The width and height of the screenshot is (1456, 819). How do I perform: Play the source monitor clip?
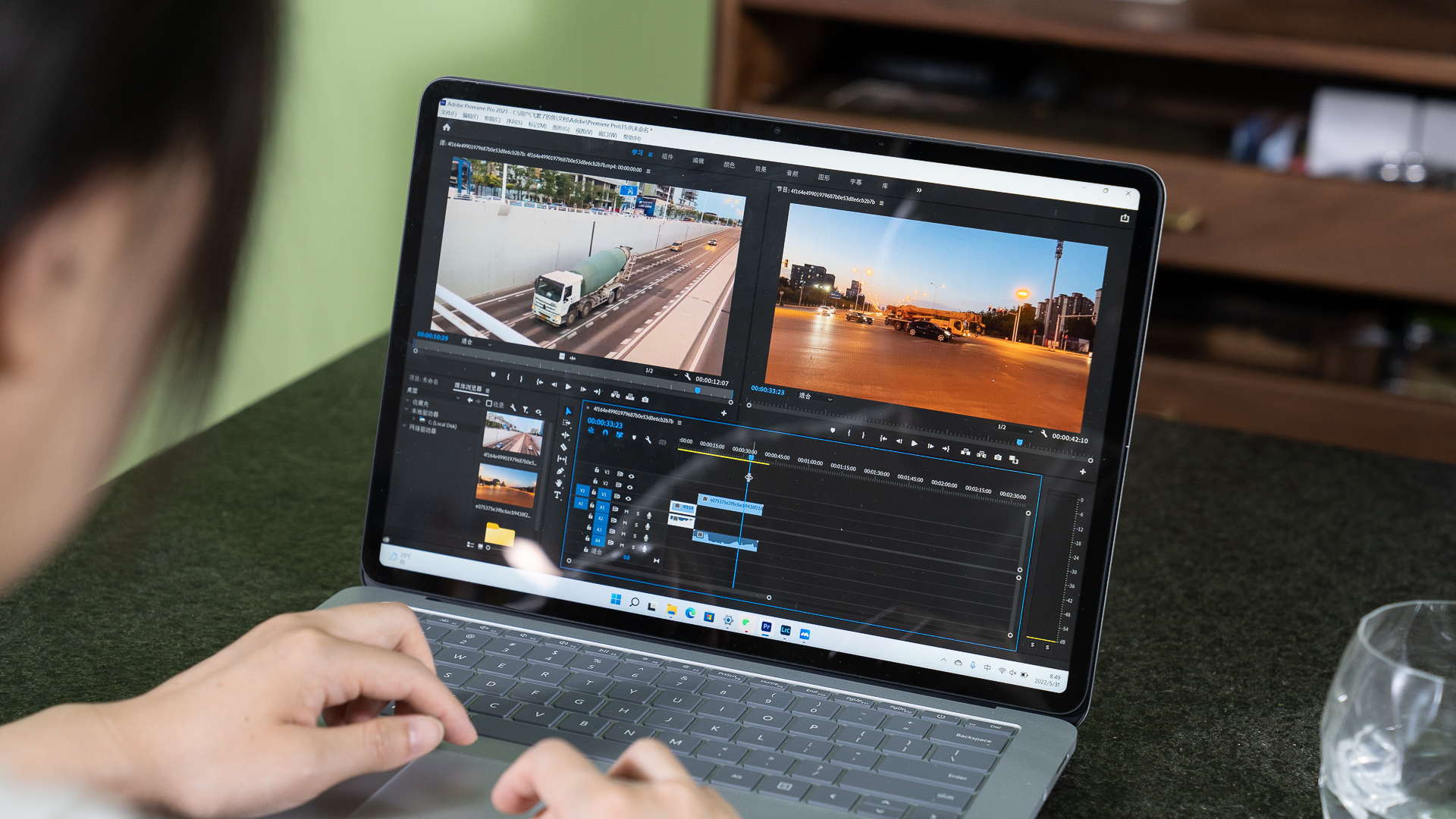coord(568,387)
